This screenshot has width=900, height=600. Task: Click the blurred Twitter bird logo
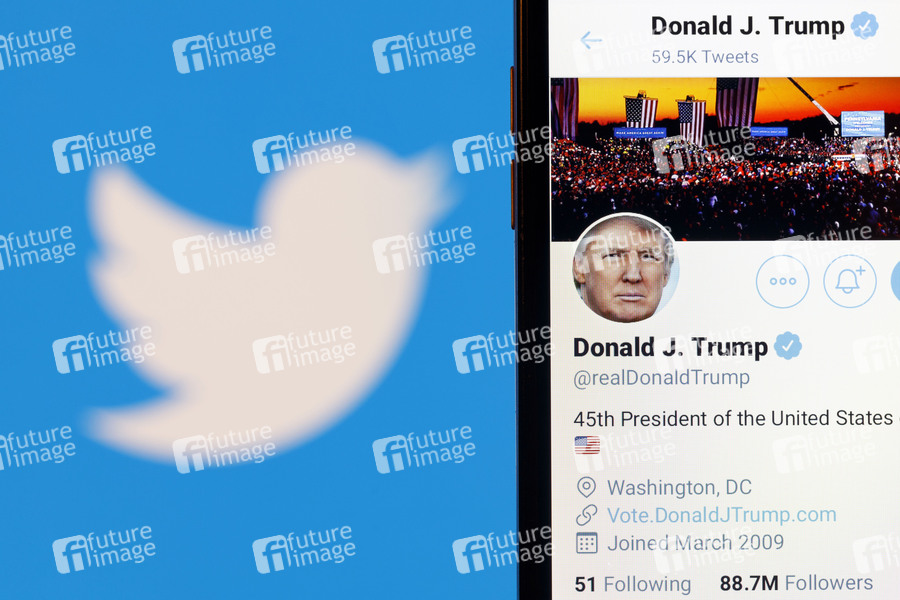click(264, 301)
